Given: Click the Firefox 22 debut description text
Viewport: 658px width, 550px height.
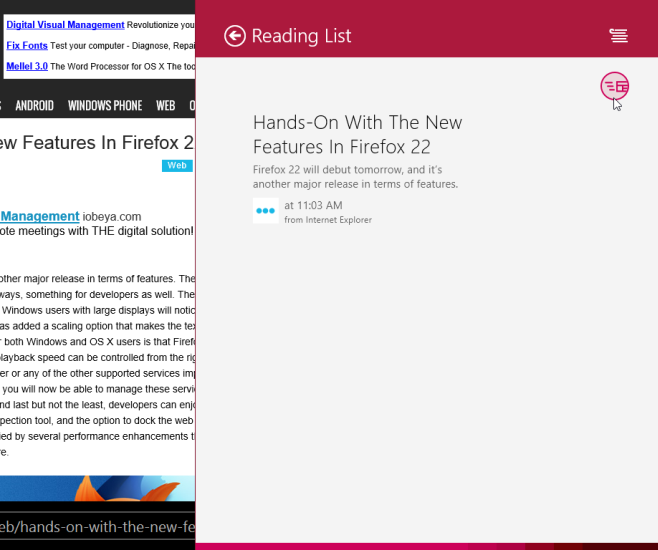Looking at the screenshot, I should coord(355,177).
